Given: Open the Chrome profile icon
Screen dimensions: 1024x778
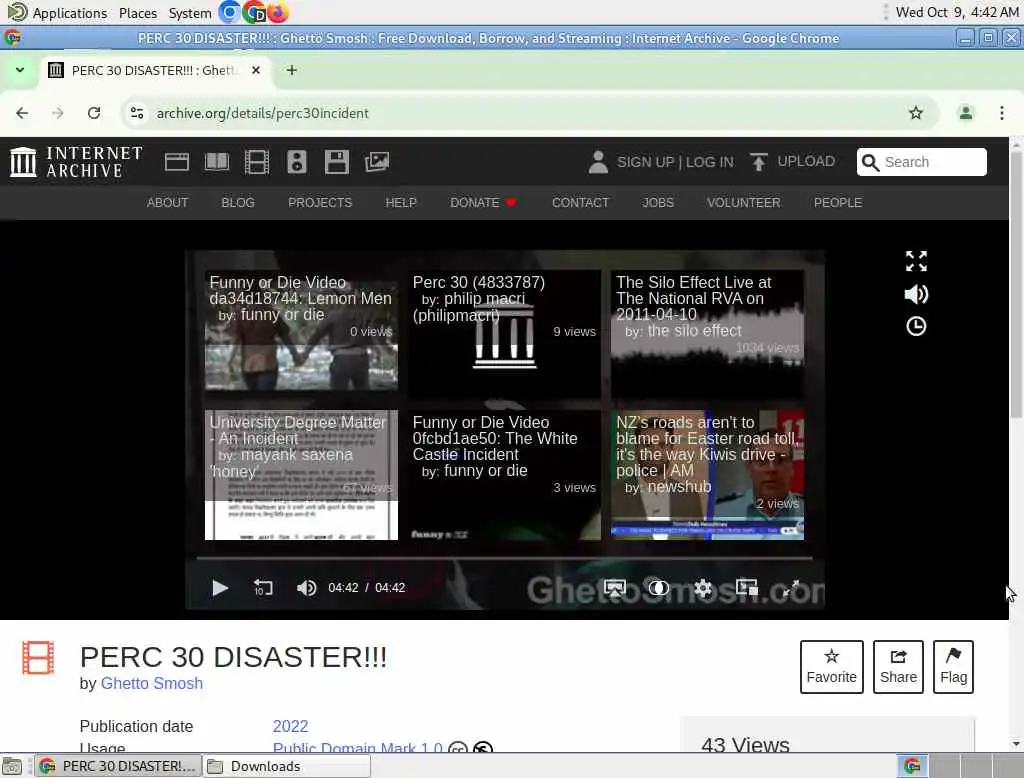Looking at the screenshot, I should tap(965, 113).
